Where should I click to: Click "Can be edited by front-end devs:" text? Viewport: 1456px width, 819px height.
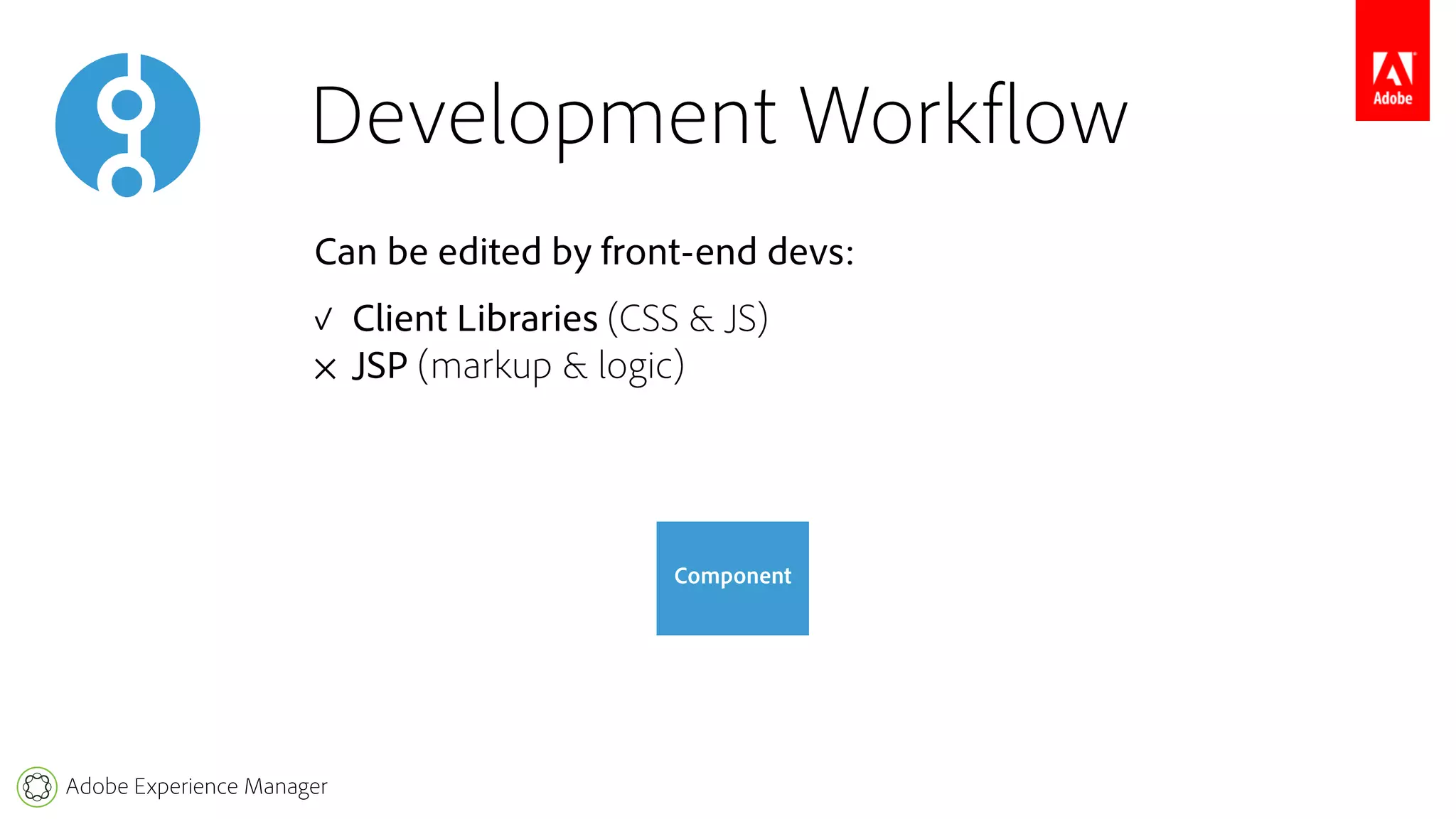[584, 252]
